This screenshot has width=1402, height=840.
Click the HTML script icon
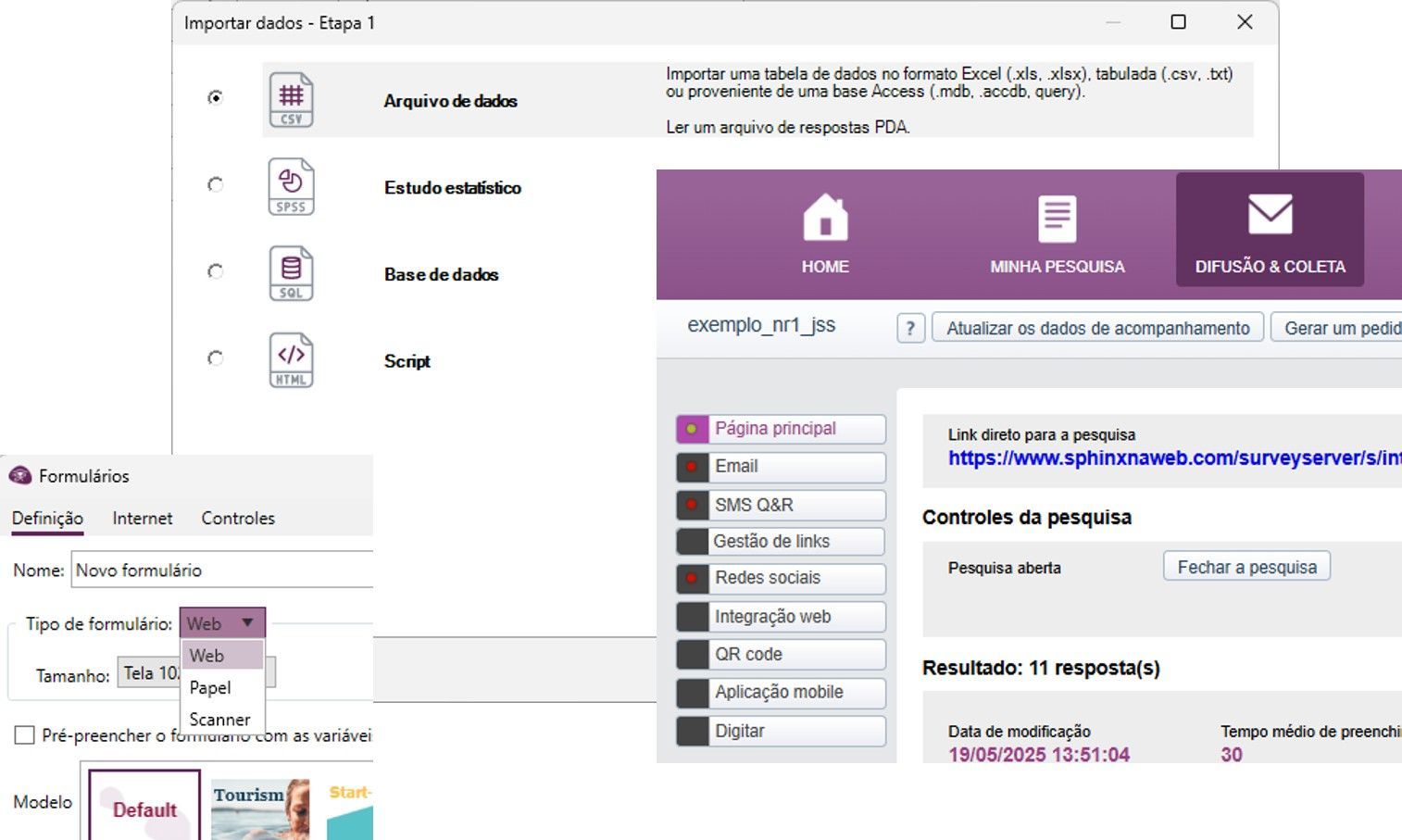click(x=291, y=360)
